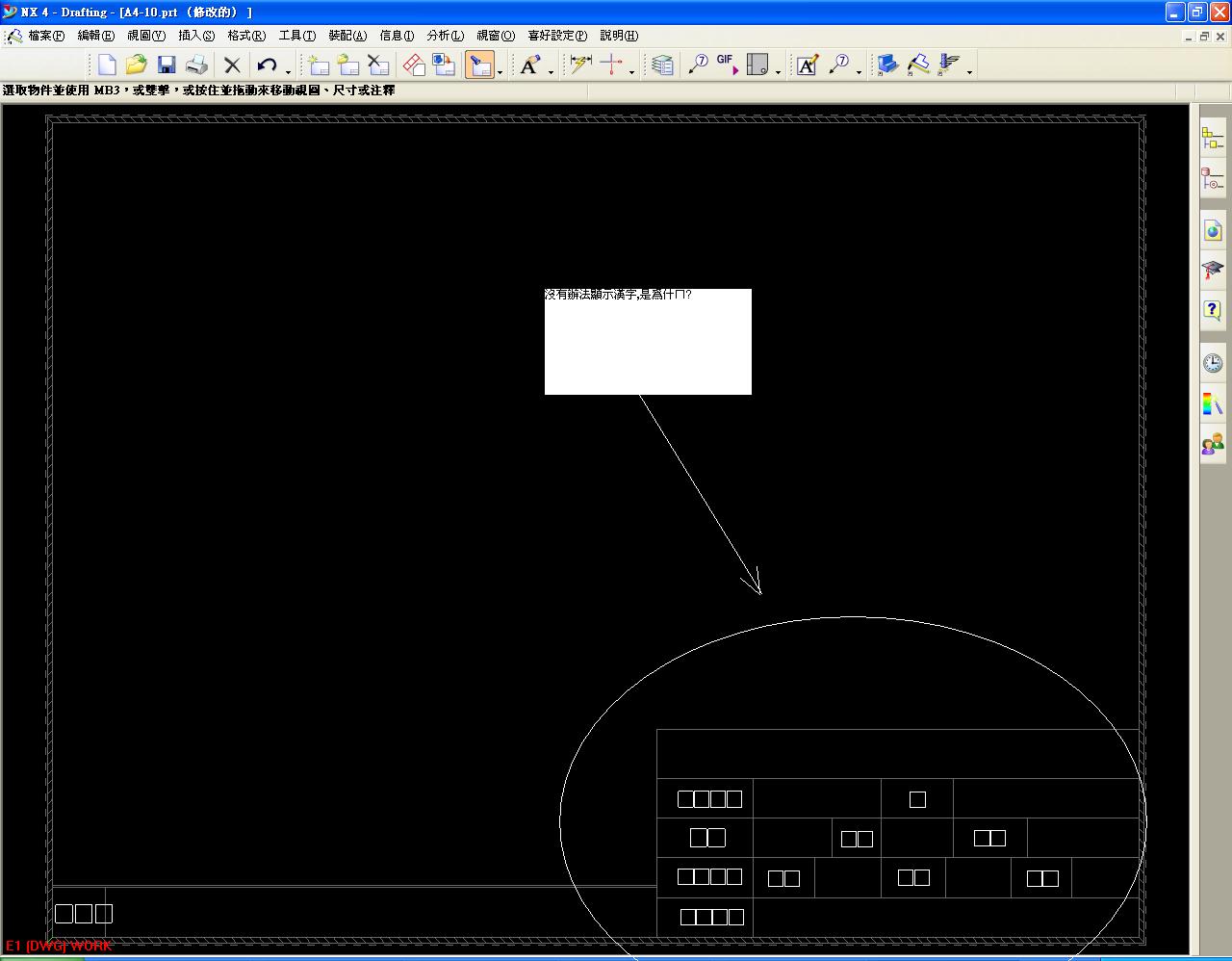1232x961 pixels.
Task: Open the 編輯(E) menu
Action: 95,36
